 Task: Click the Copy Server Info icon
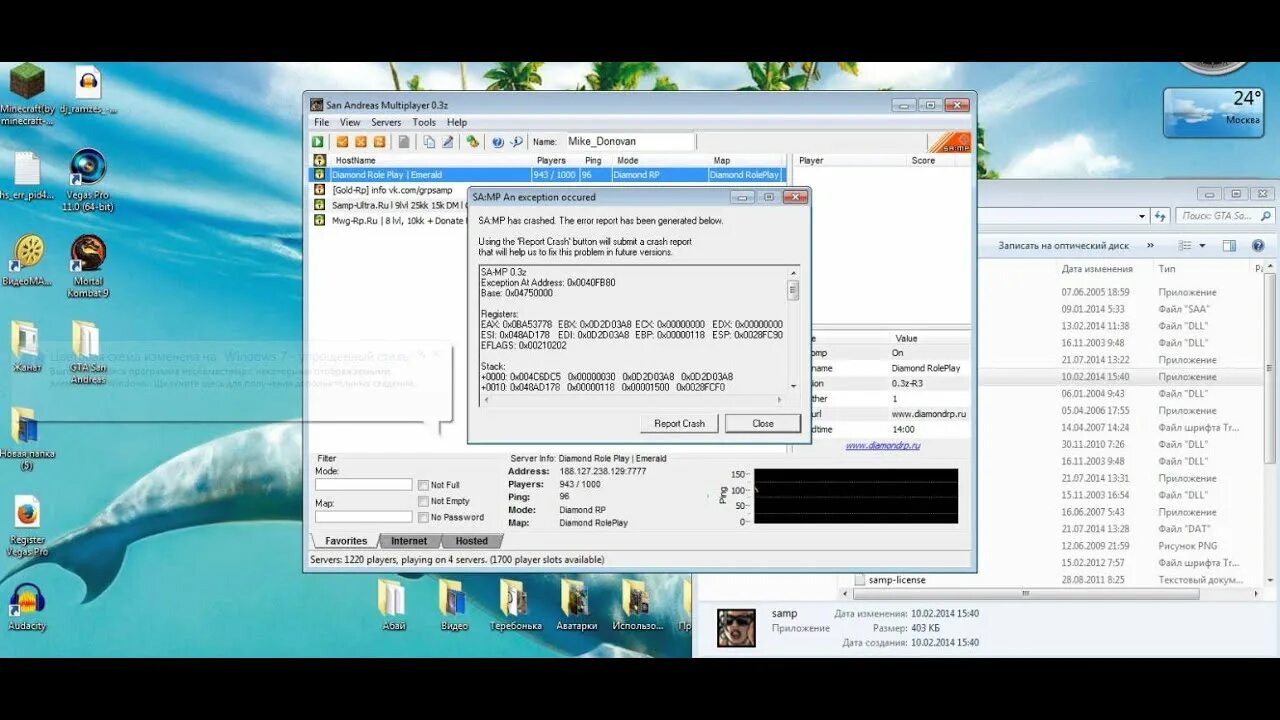429,142
